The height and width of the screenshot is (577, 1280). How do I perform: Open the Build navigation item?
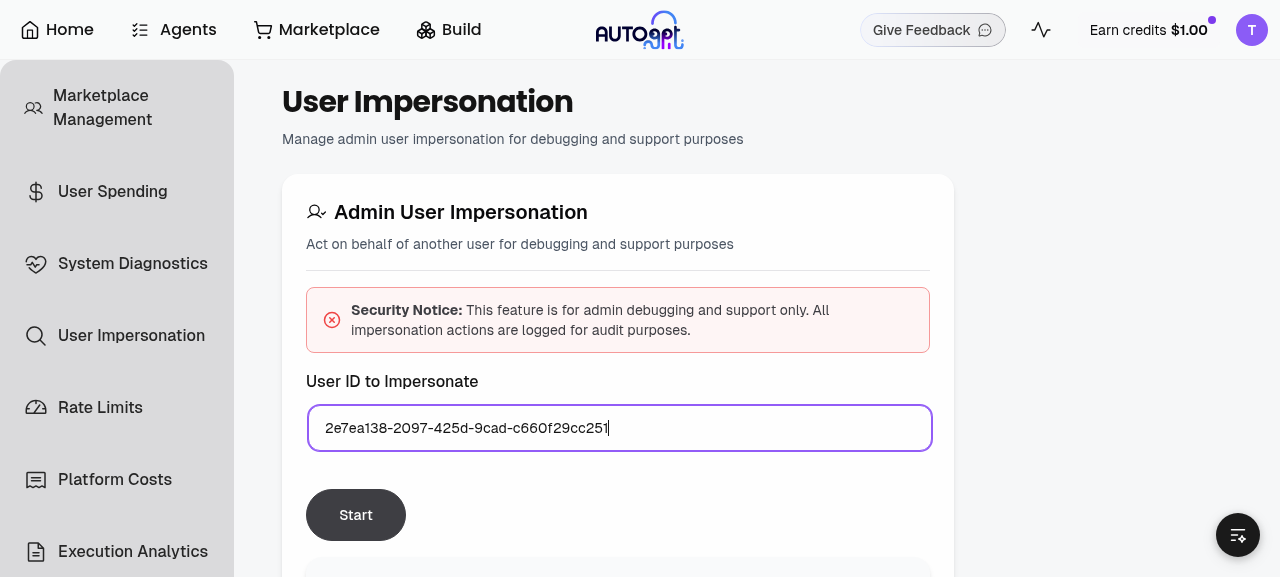point(449,30)
